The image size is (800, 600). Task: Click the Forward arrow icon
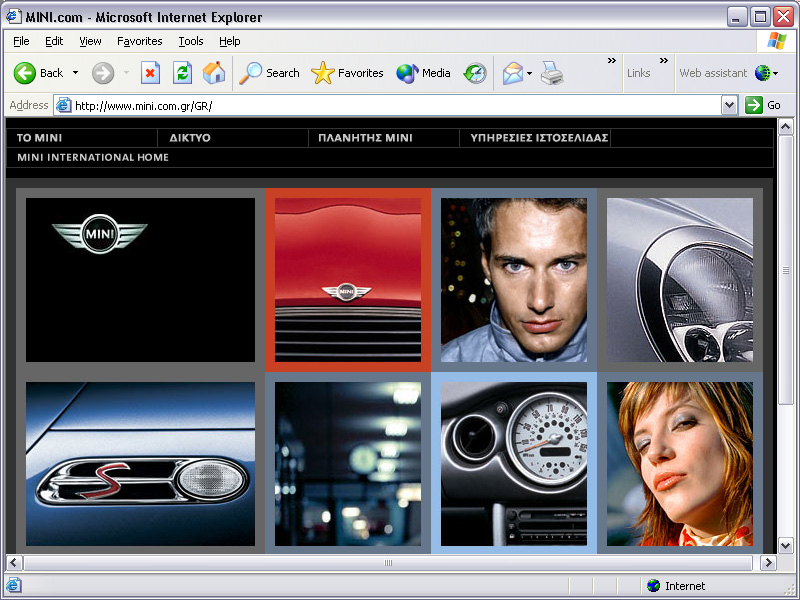[103, 73]
